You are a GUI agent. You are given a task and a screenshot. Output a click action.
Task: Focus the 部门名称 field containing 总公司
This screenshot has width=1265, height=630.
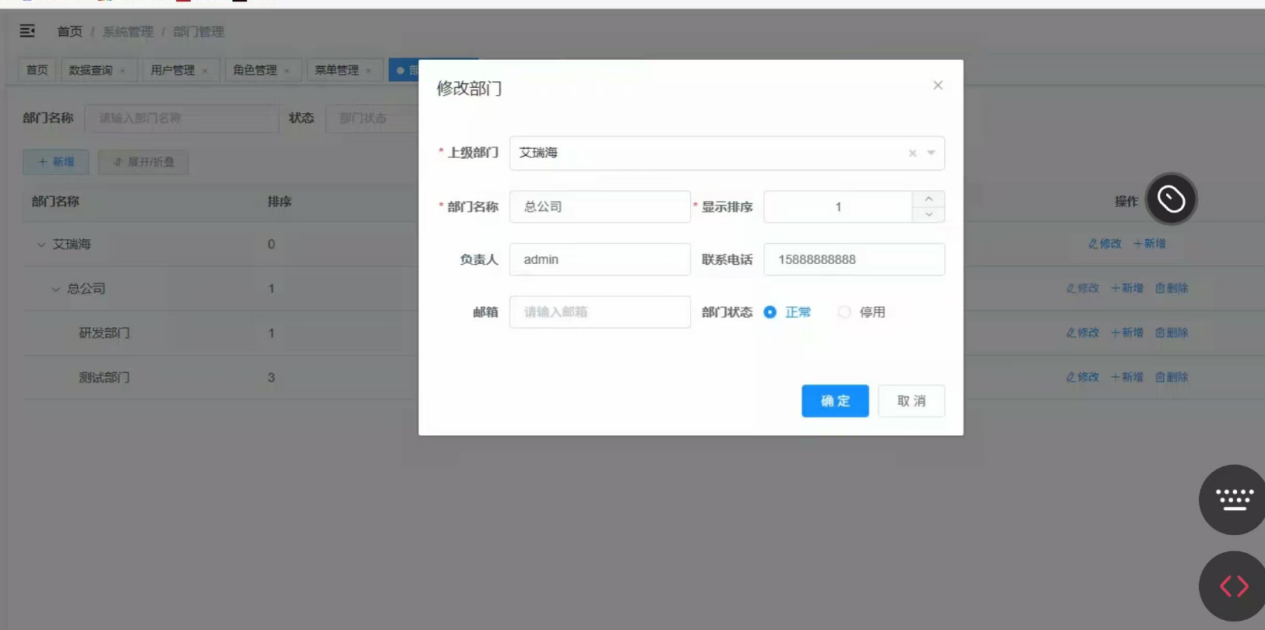(x=600, y=207)
